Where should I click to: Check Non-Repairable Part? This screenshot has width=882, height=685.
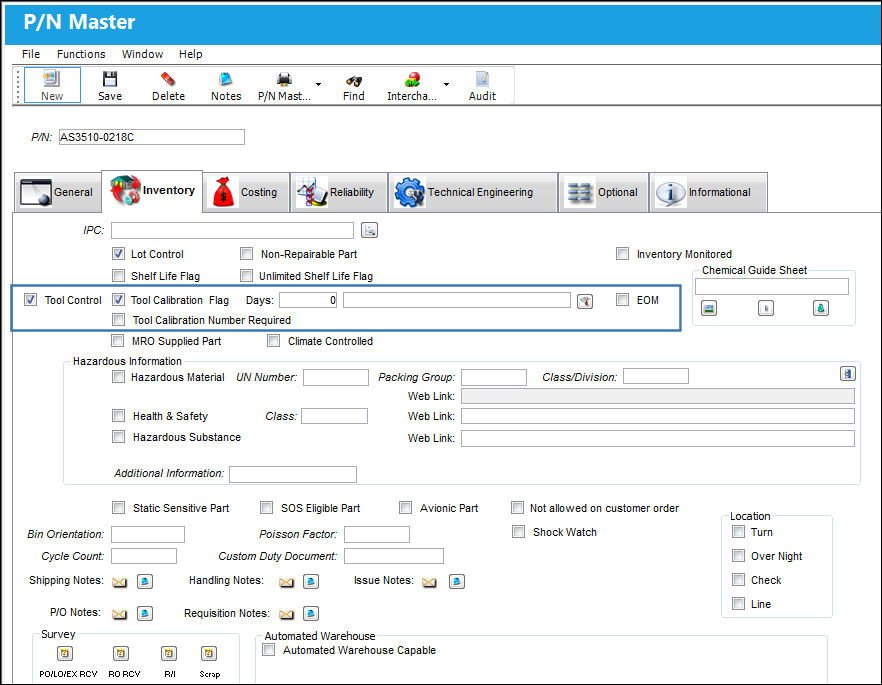click(x=246, y=254)
